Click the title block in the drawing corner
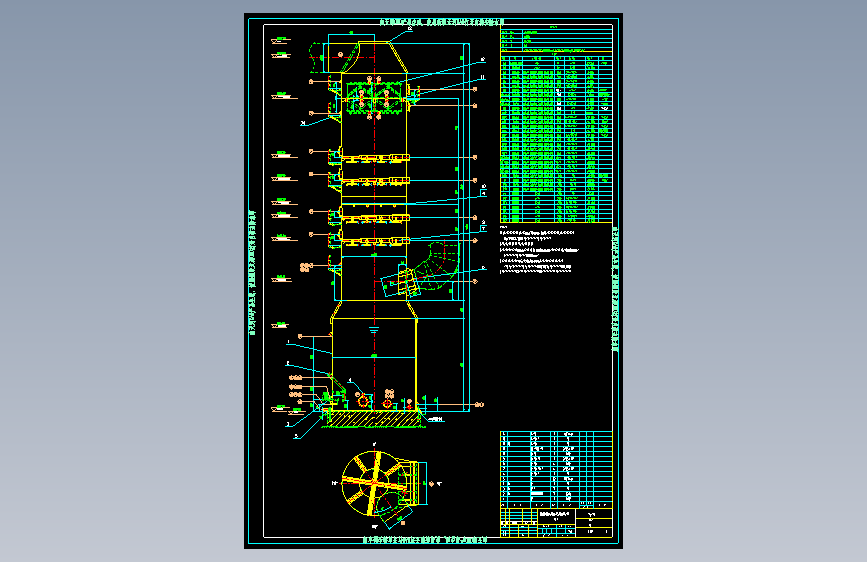This screenshot has width=867, height=562. 556,523
